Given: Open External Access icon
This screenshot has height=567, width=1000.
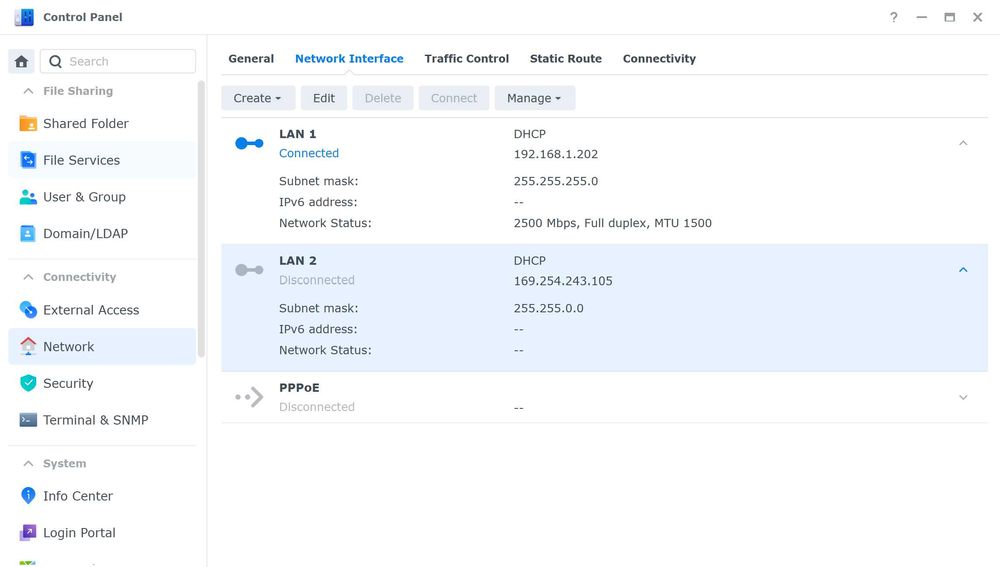Looking at the screenshot, I should (x=28, y=309).
